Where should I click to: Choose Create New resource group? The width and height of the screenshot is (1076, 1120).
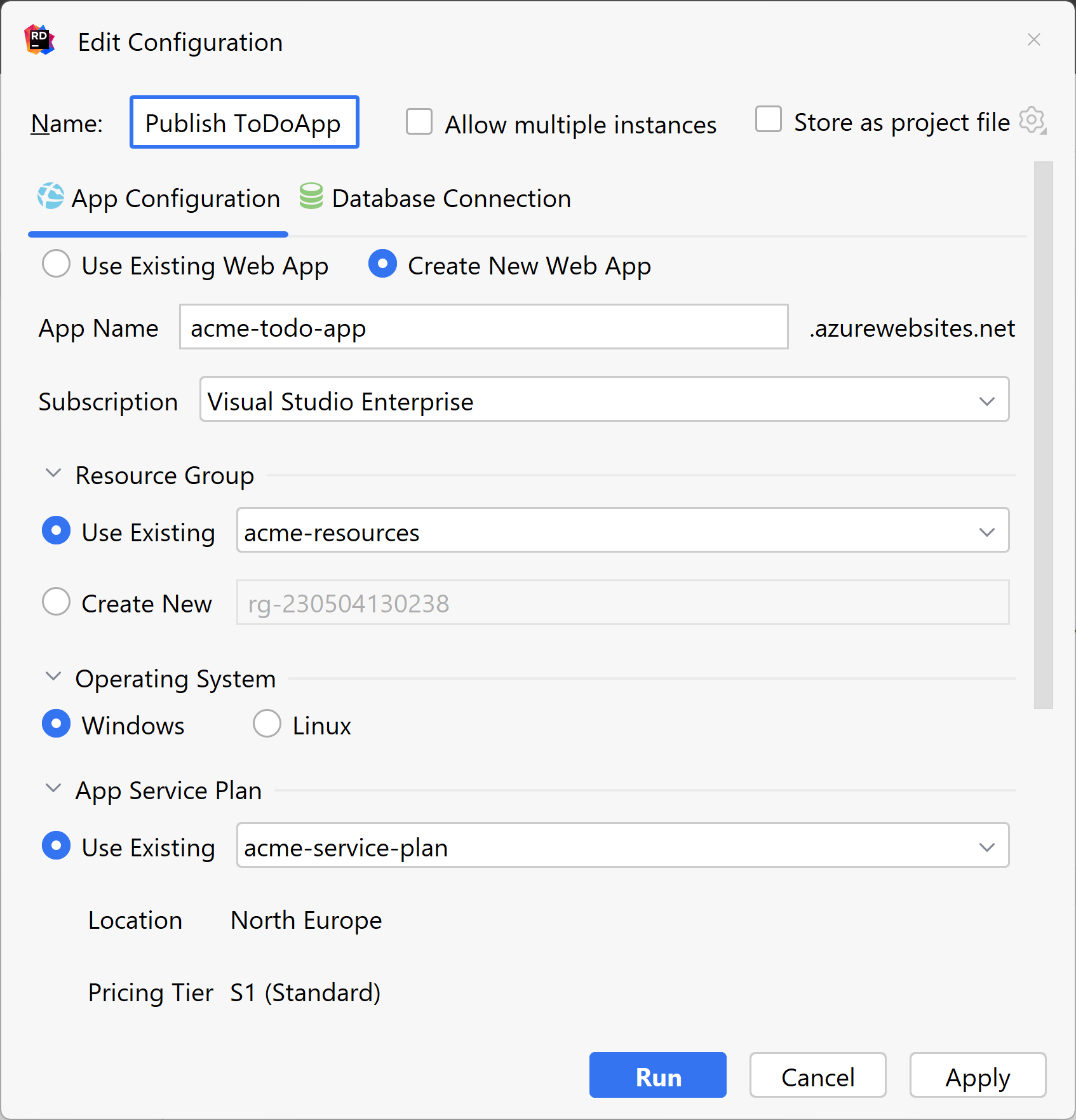tap(56, 602)
